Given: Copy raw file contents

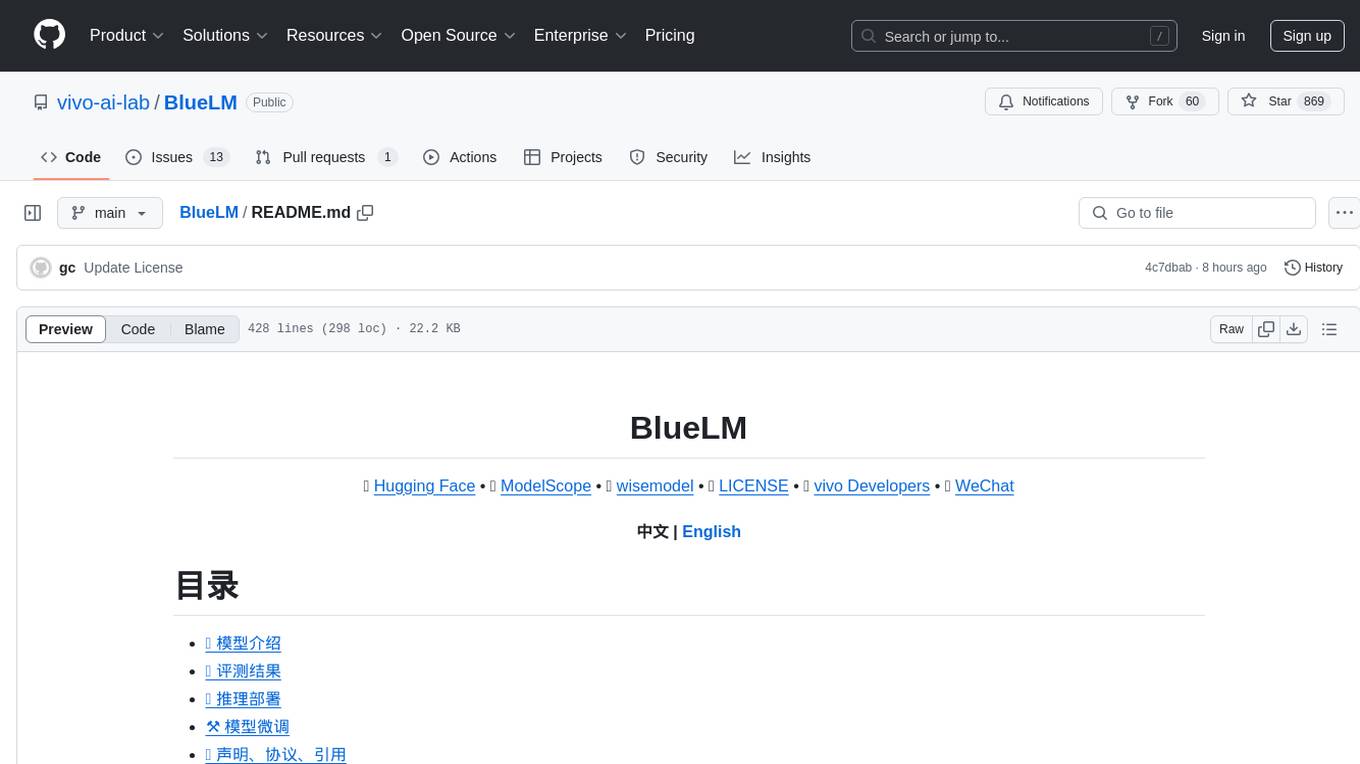Looking at the screenshot, I should click(1266, 329).
